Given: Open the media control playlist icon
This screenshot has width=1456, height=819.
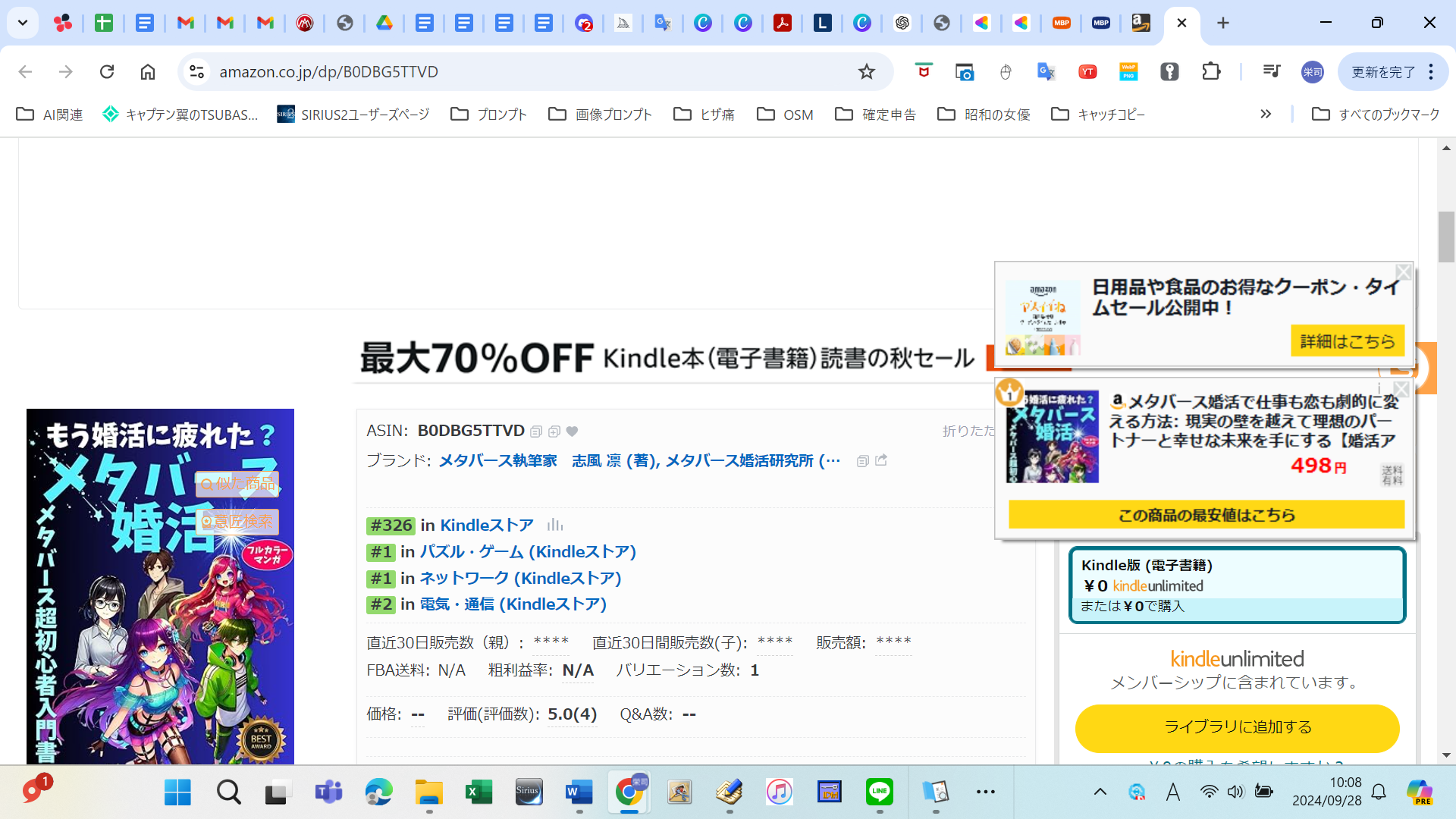Looking at the screenshot, I should coord(1272,71).
